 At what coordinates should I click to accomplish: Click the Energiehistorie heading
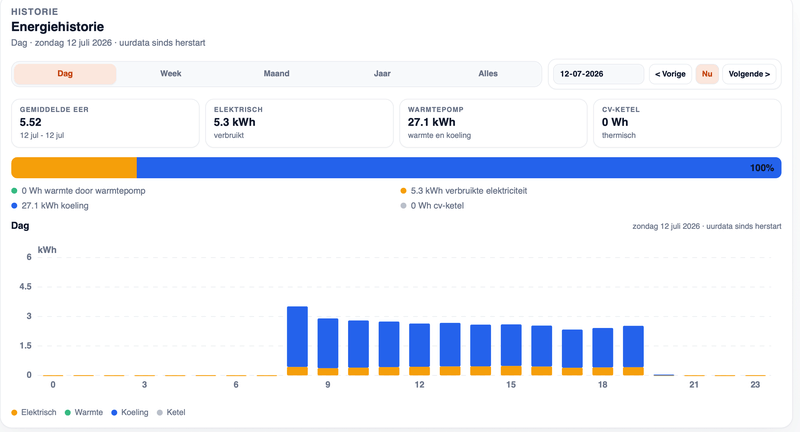click(x=58, y=27)
